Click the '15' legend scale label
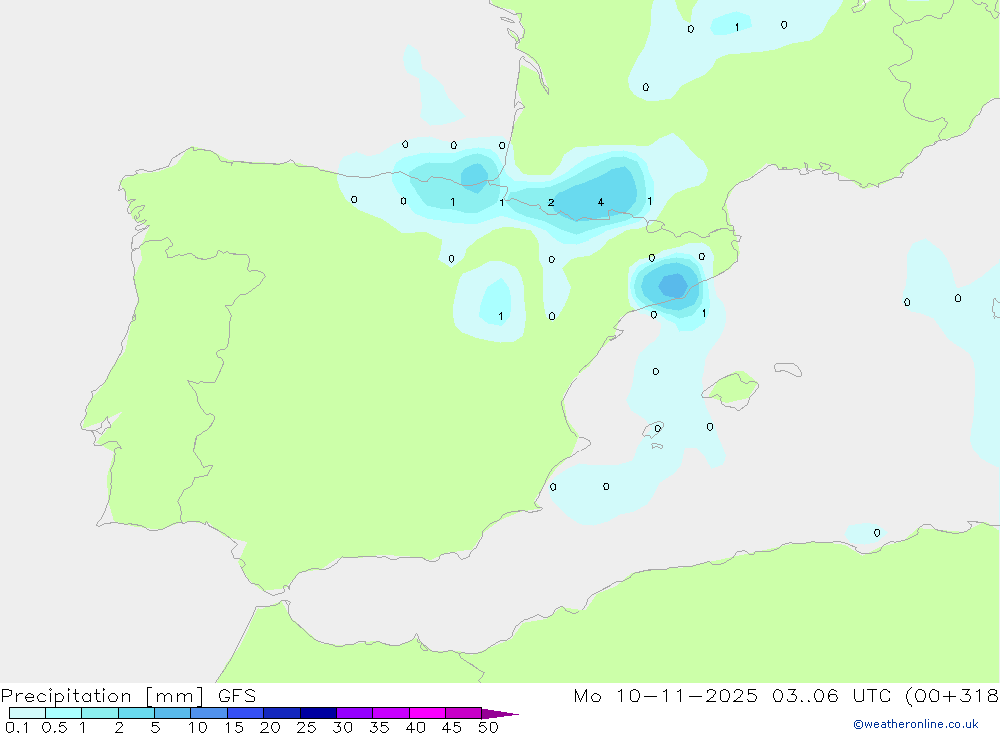 click(234, 727)
